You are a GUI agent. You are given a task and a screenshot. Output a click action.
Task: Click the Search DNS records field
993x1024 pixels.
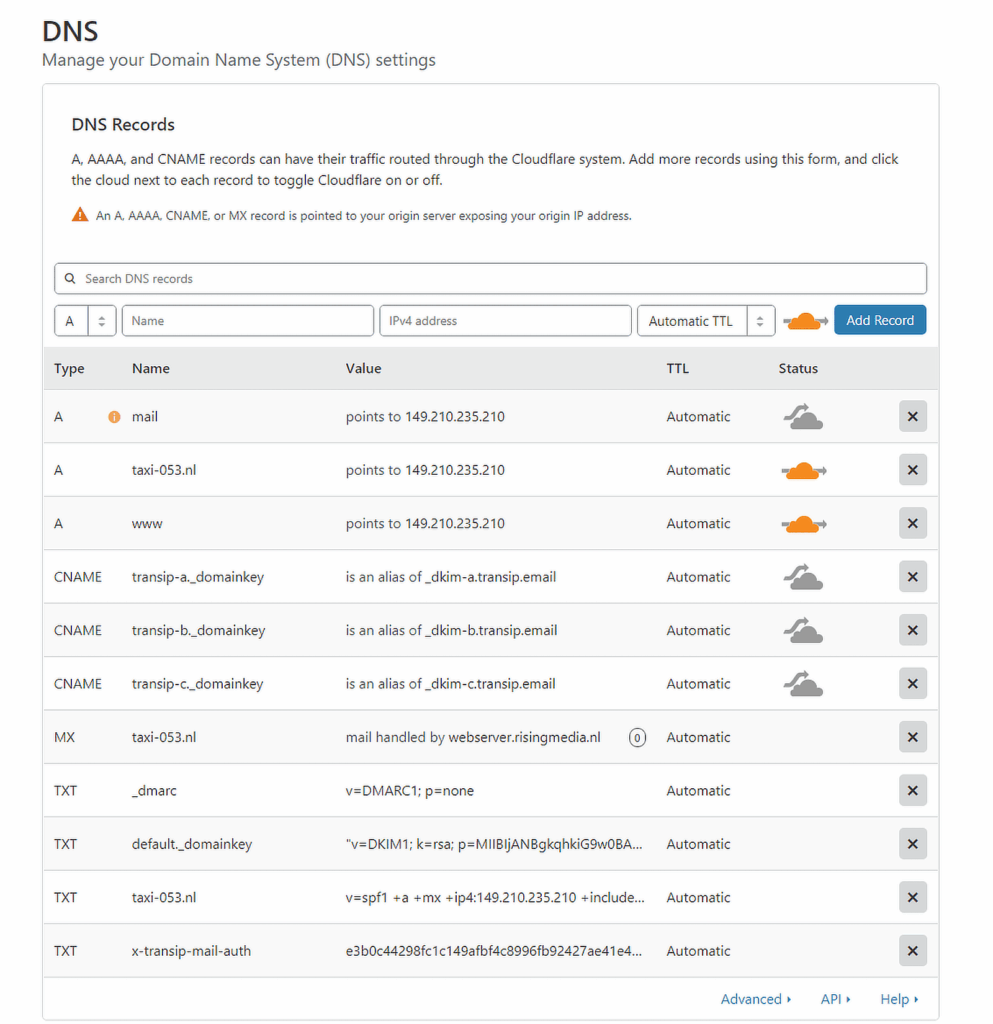coord(490,279)
